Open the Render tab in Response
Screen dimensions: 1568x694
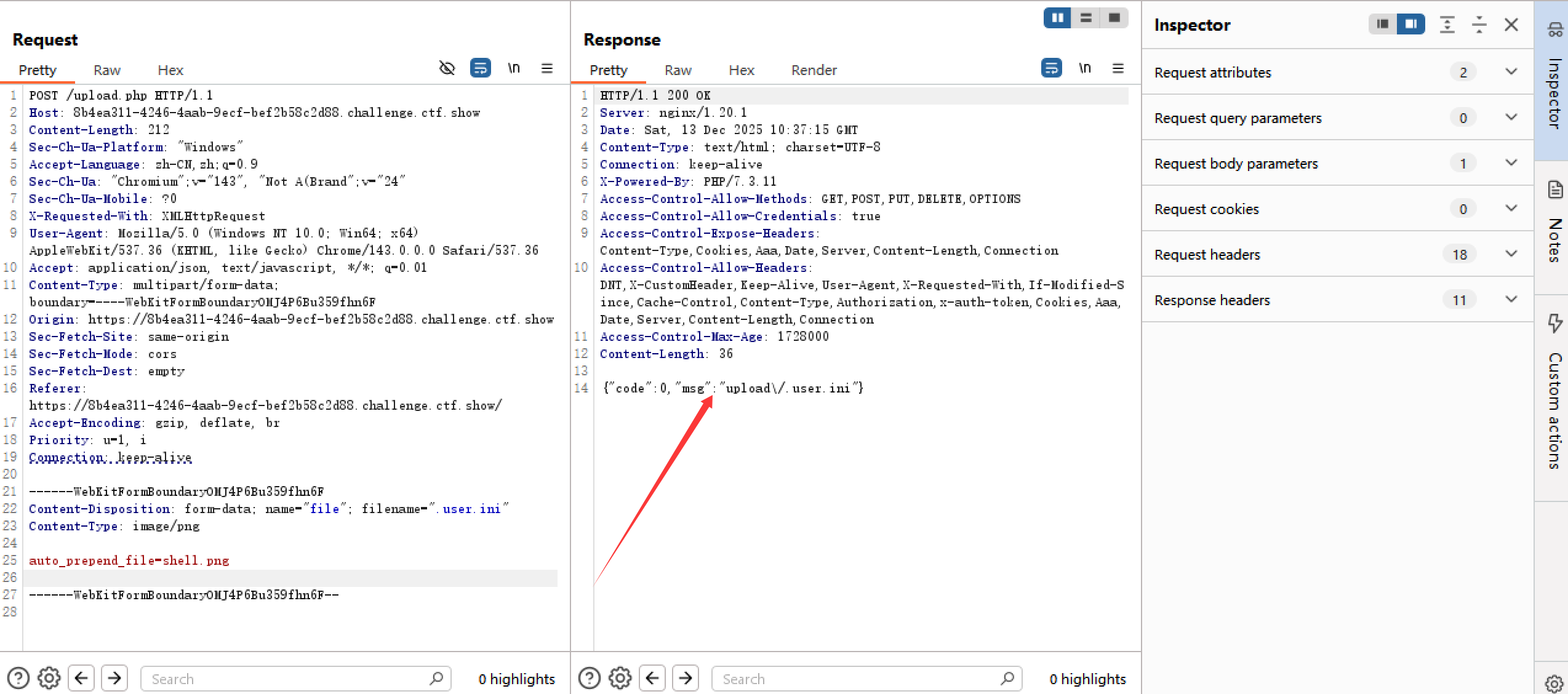click(x=814, y=70)
